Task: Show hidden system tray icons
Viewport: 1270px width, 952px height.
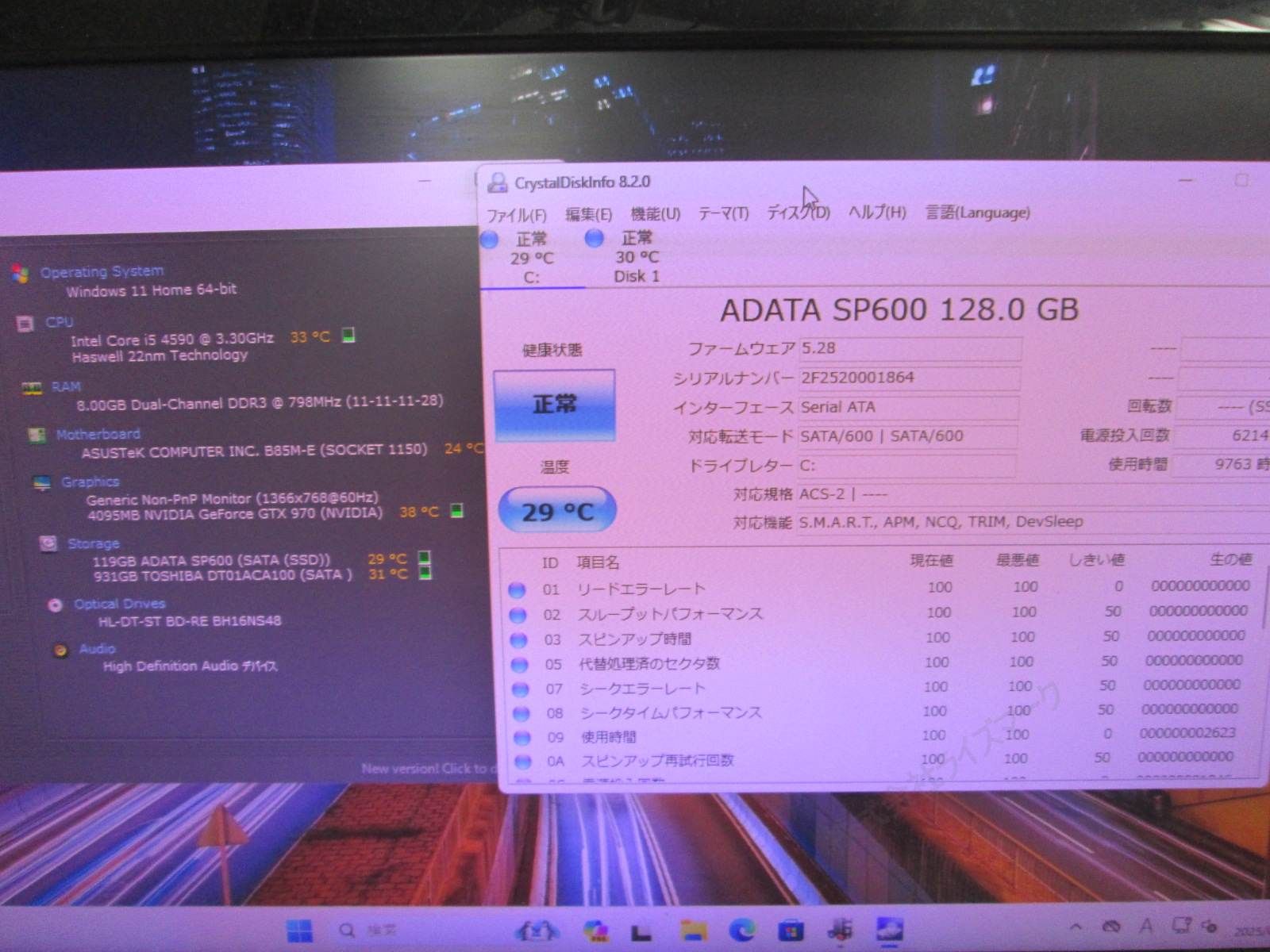Action: point(1076,927)
